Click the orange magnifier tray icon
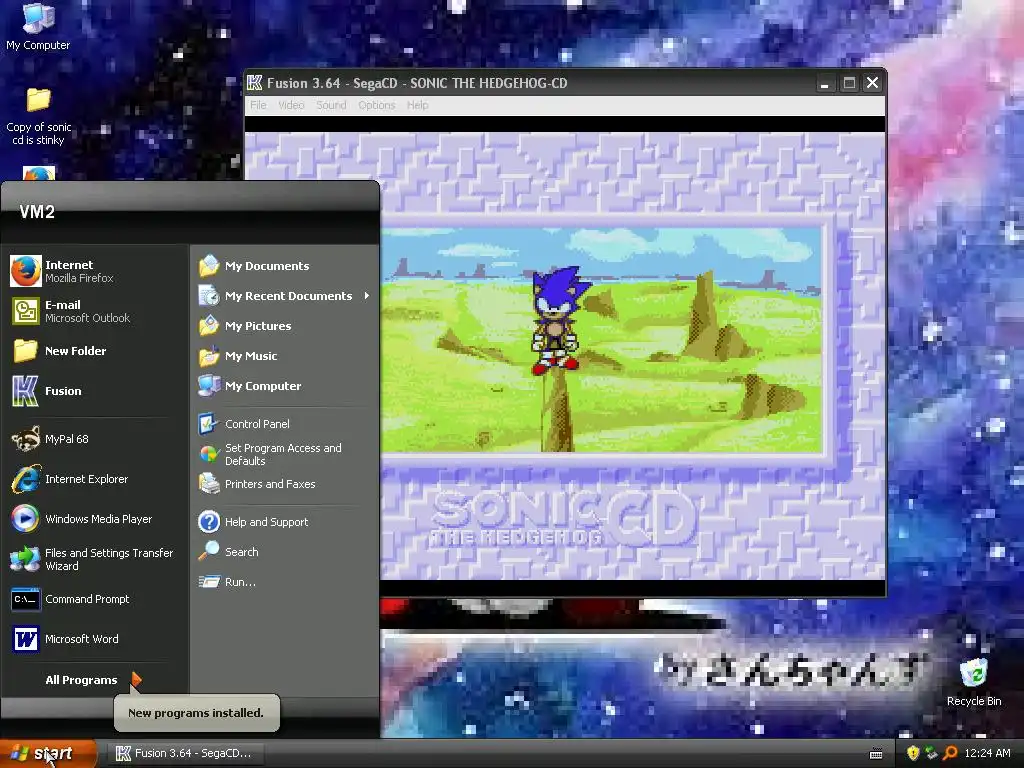Image resolution: width=1024 pixels, height=768 pixels. (950, 753)
